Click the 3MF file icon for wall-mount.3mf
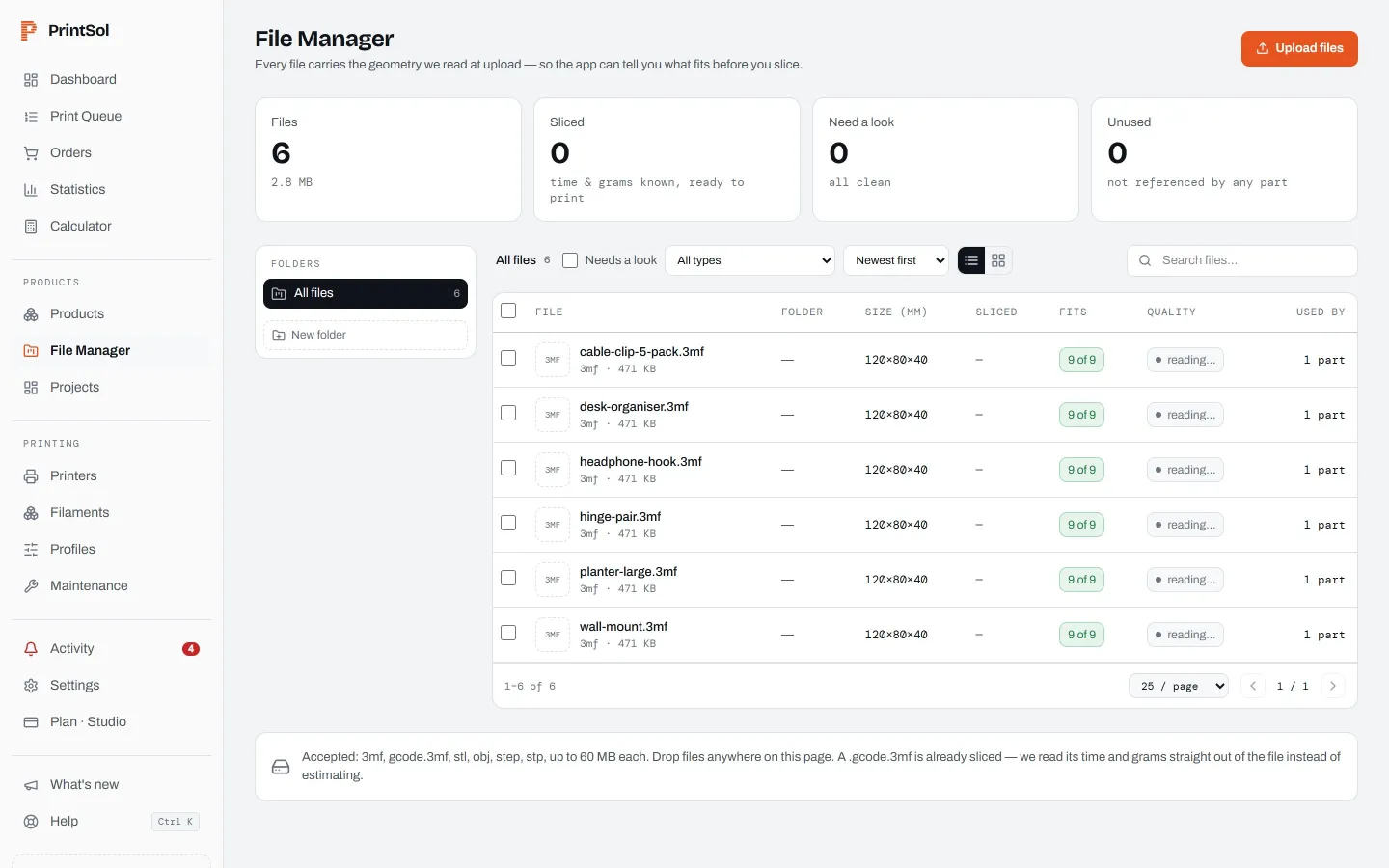Screen dimensions: 1389x868 click(x=553, y=635)
